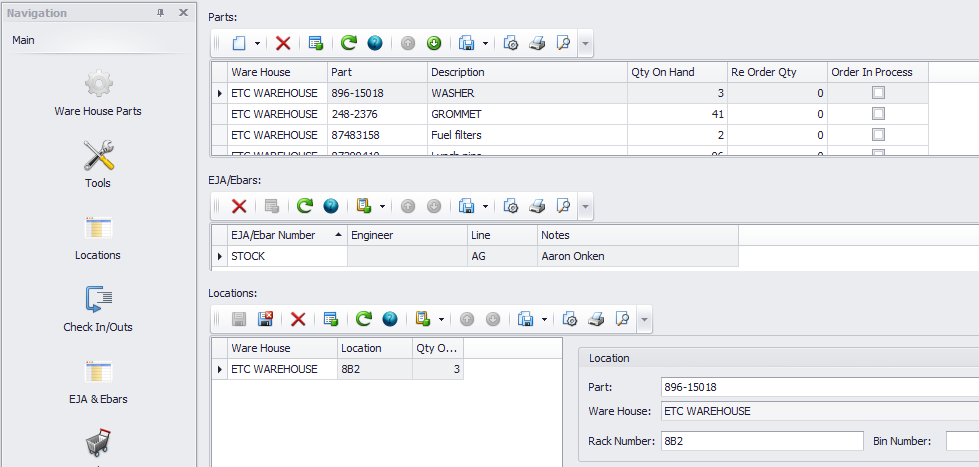Screen dimensions: 979x467
Task: Click the printer icon in EJA/Ebars toolbar
Action: click(538, 206)
